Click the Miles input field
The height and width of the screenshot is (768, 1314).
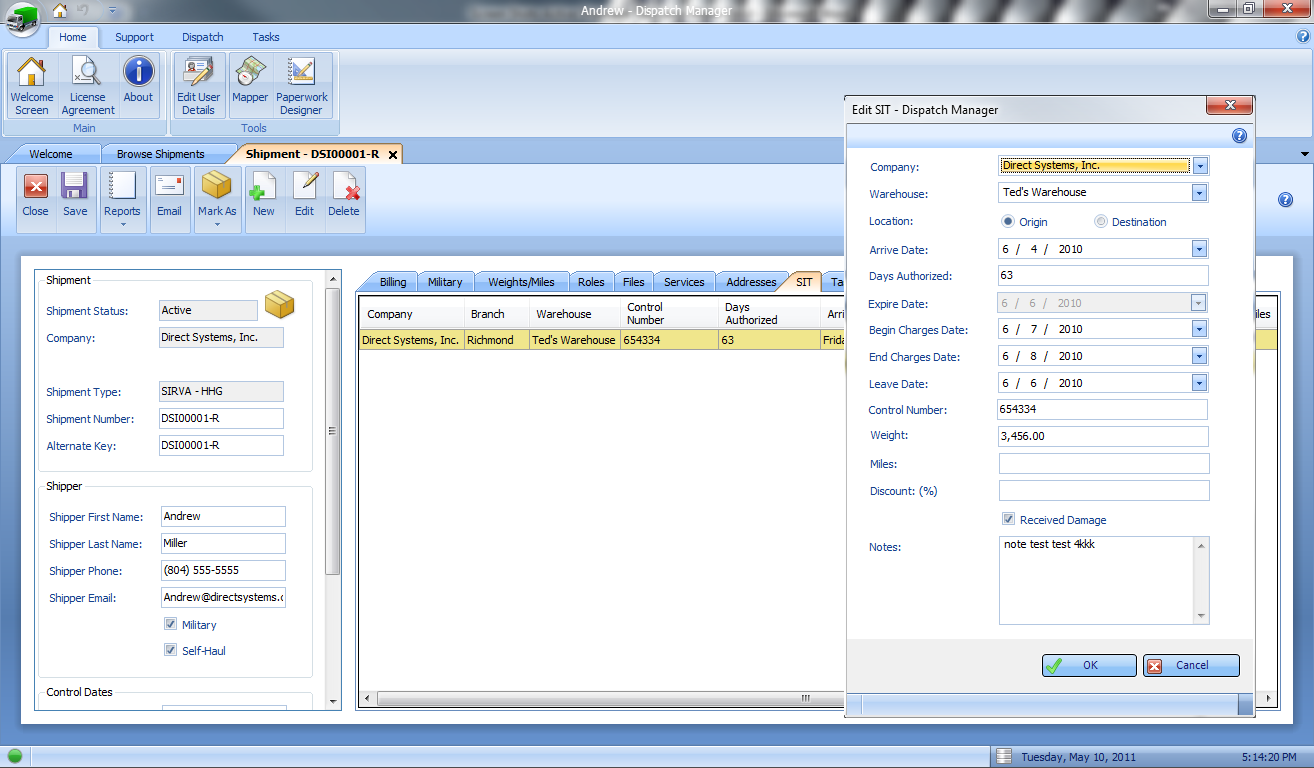[1103, 464]
